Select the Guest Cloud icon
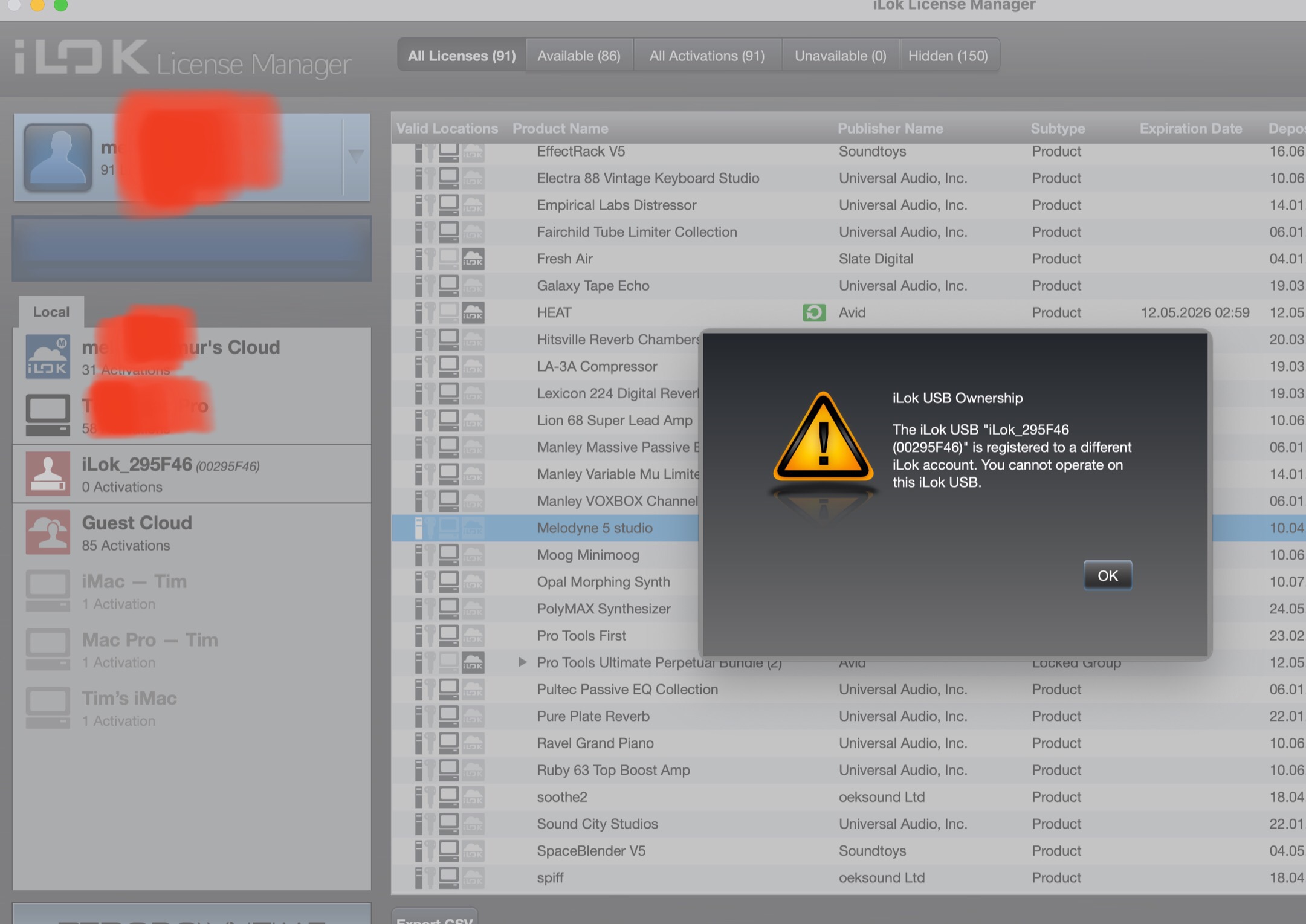Image resolution: width=1306 pixels, height=924 pixels. [x=48, y=532]
